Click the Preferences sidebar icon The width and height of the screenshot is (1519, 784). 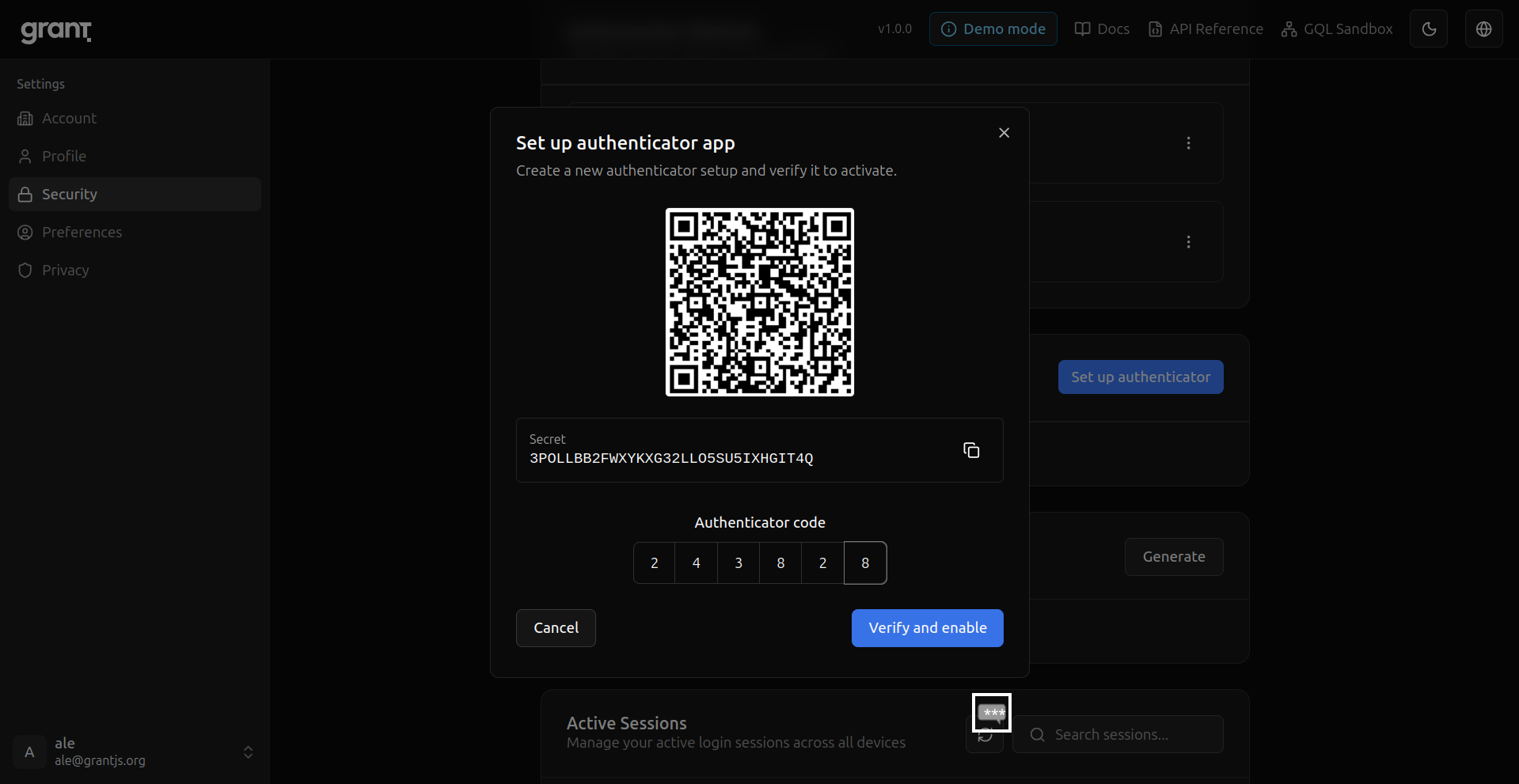[x=25, y=233]
